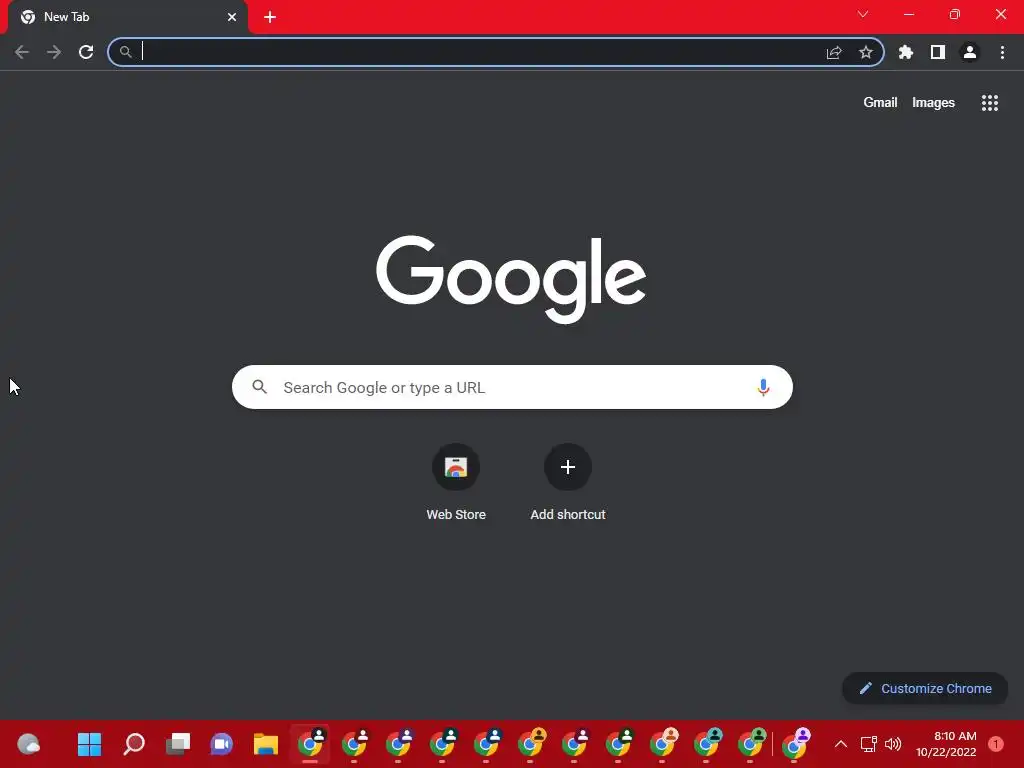Open Task View on taskbar
Screen dimensions: 1024x768
(178, 744)
